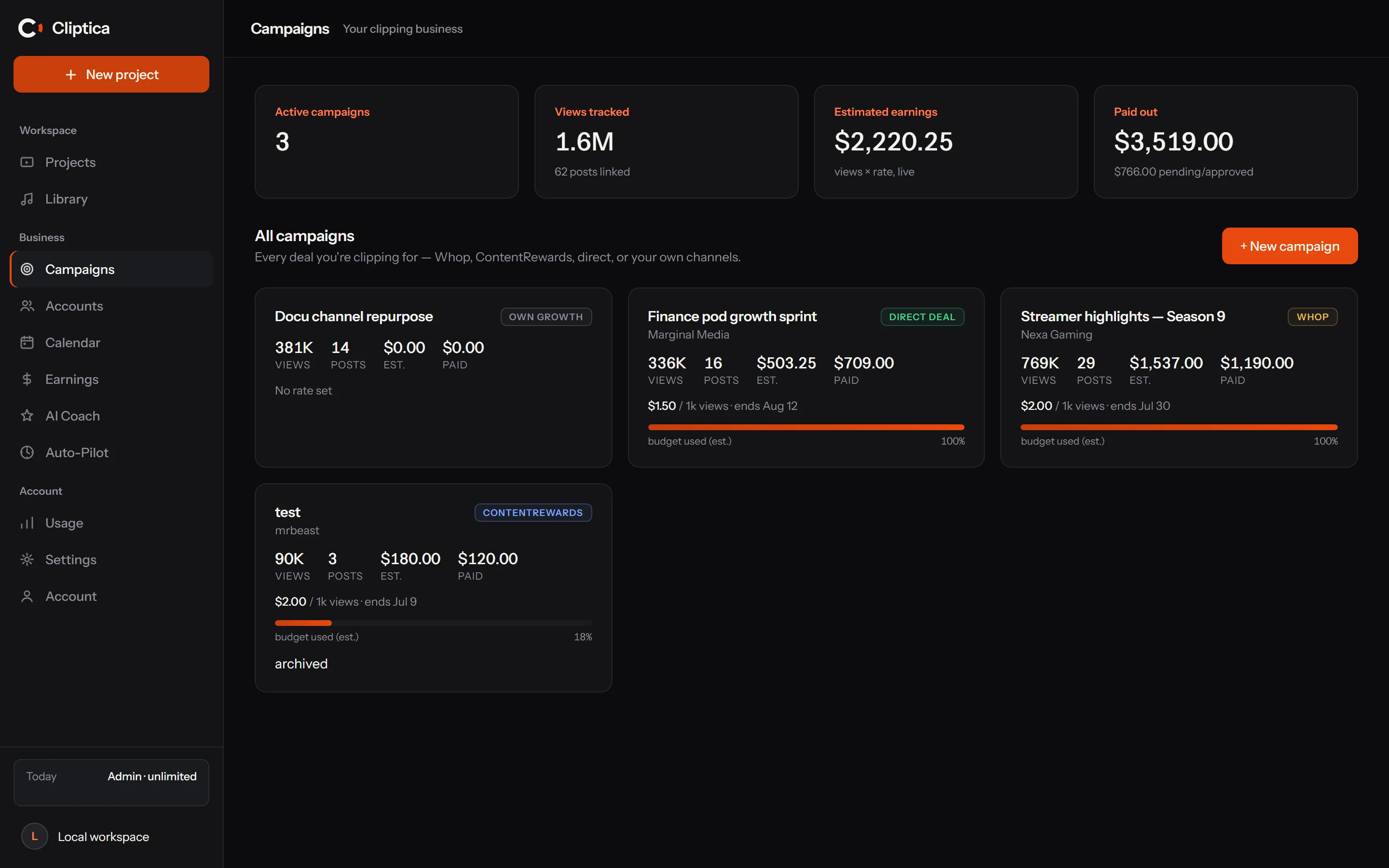Click the '$1,190.00' paid value
1389x868 pixels.
(x=1256, y=363)
